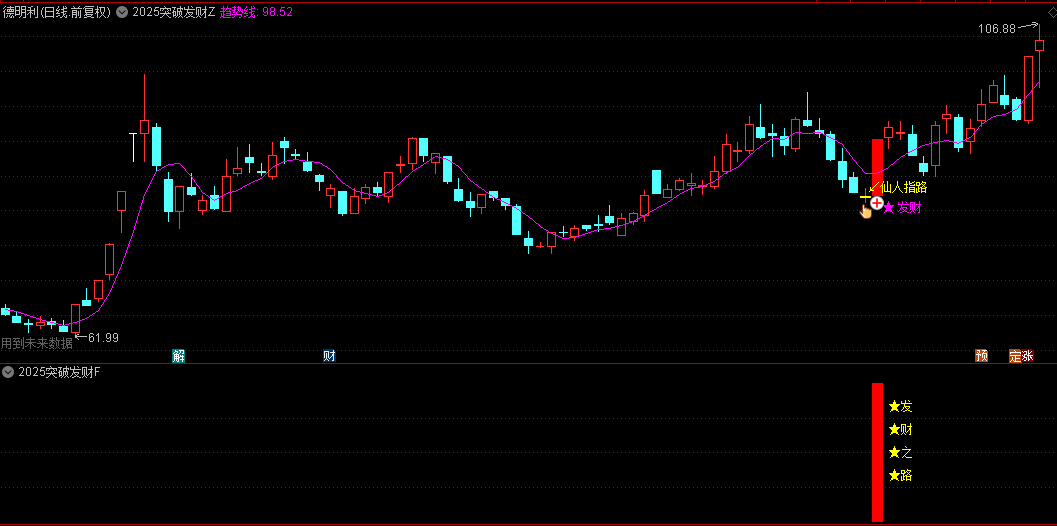
Task: Open the 涨 marker icon
Action: coord(1027,356)
